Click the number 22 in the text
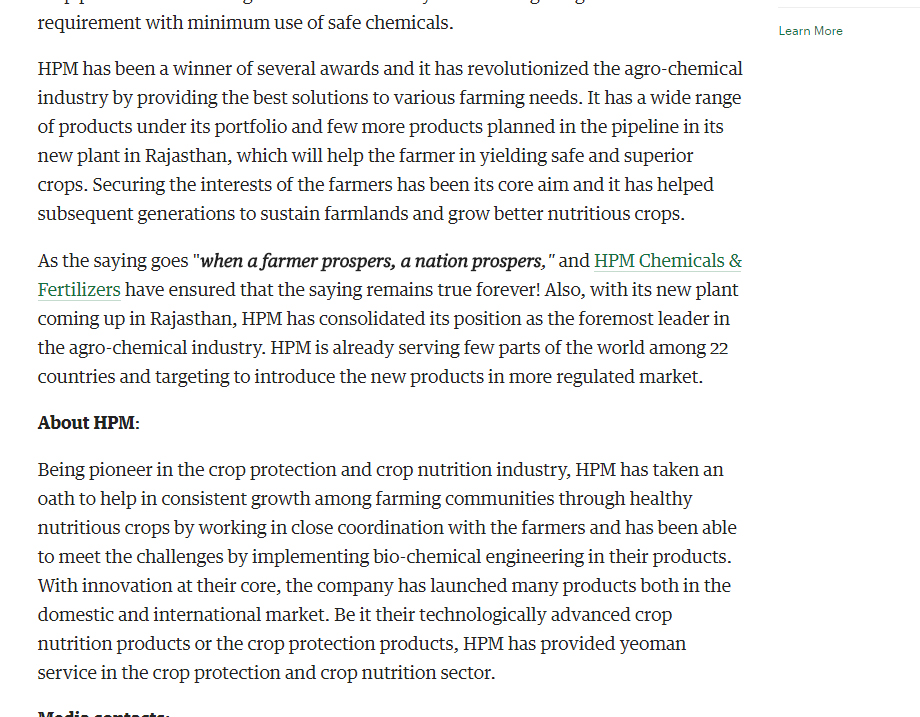This screenshot has width=920, height=717. [x=719, y=348]
